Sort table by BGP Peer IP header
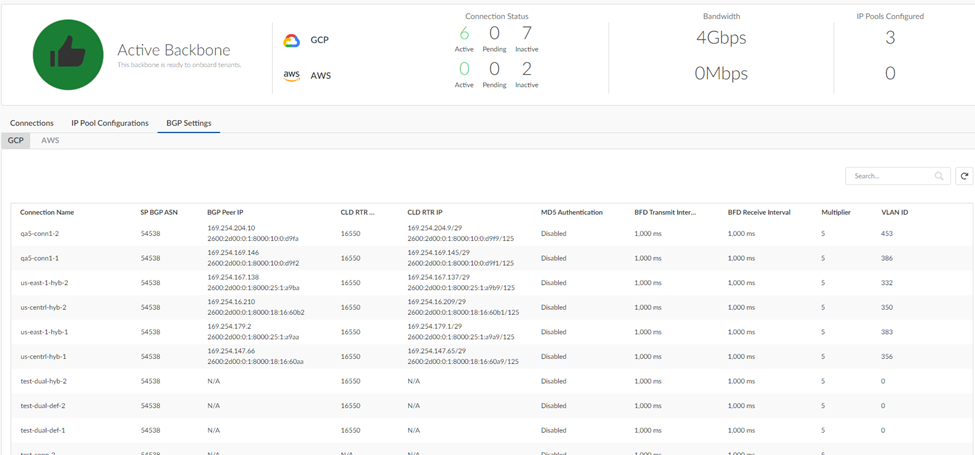 [227, 212]
